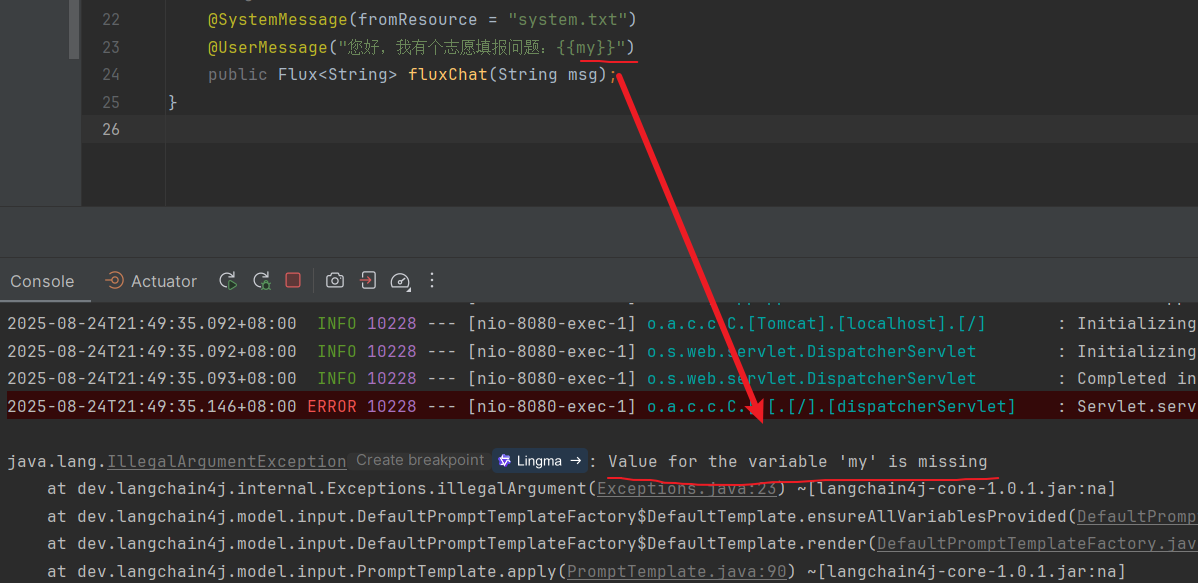Click the Rerun application icon
The width and height of the screenshot is (1198, 583).
point(228,281)
